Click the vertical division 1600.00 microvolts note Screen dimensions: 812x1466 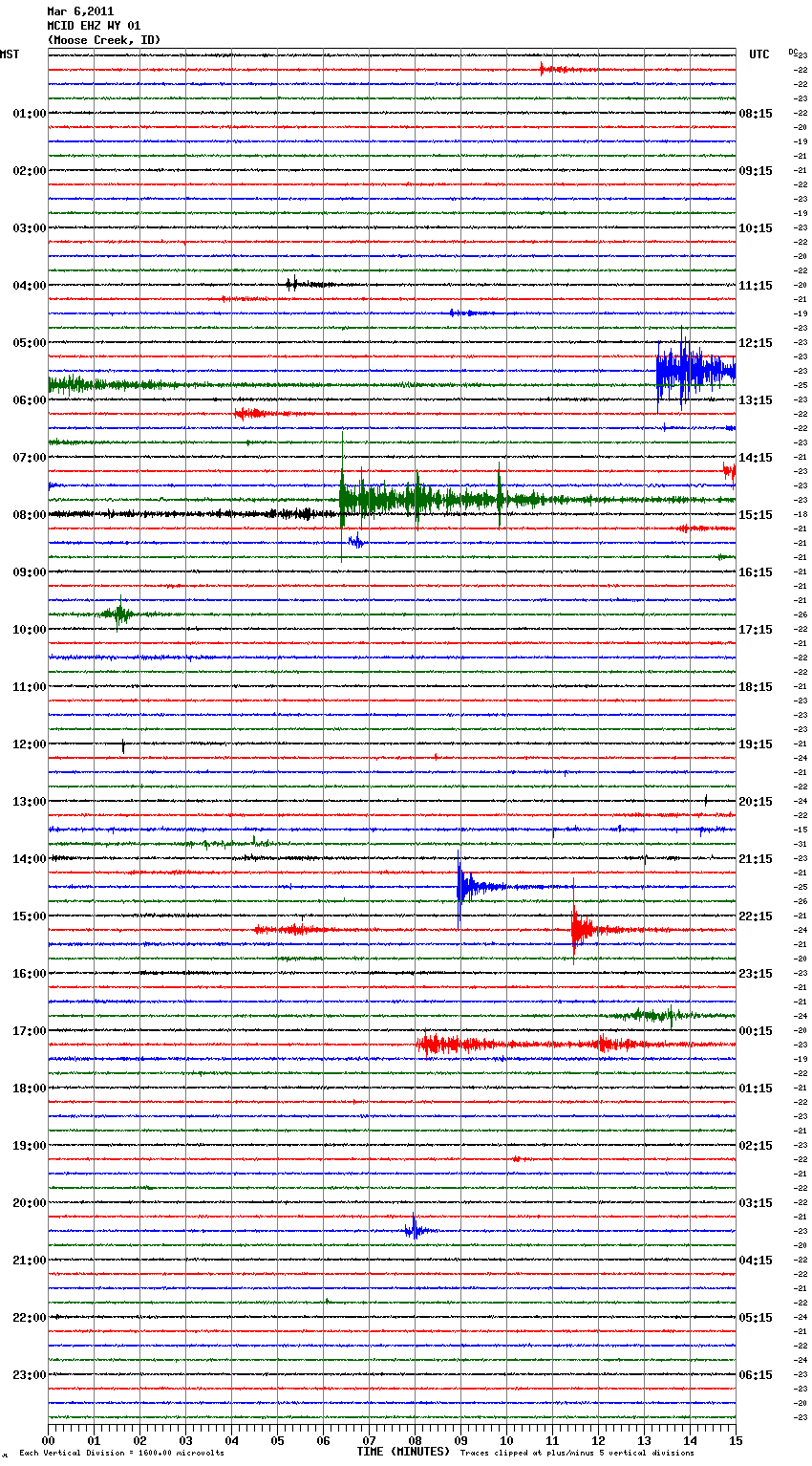click(122, 1453)
